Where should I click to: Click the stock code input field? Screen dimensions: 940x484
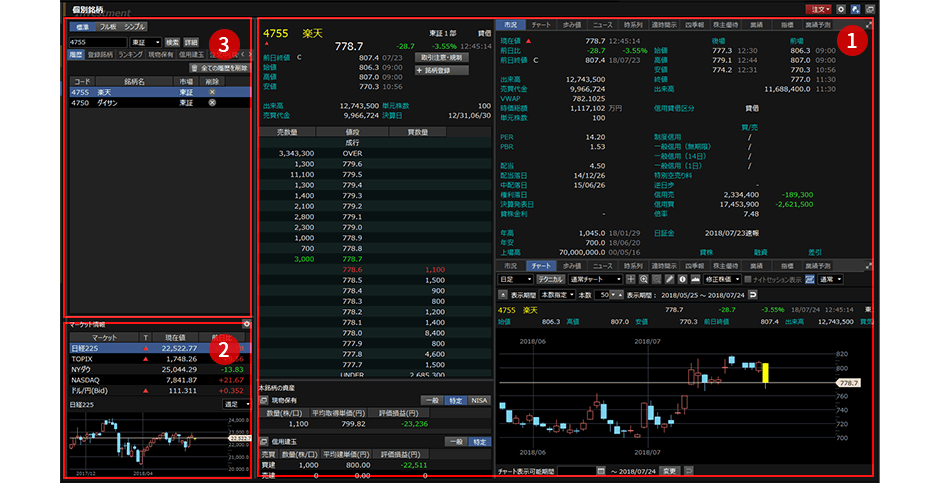(x=97, y=42)
